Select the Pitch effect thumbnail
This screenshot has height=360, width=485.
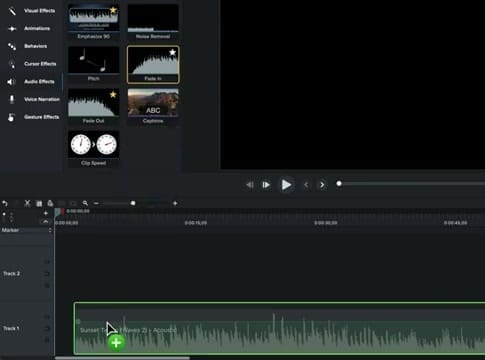pyautogui.click(x=94, y=64)
